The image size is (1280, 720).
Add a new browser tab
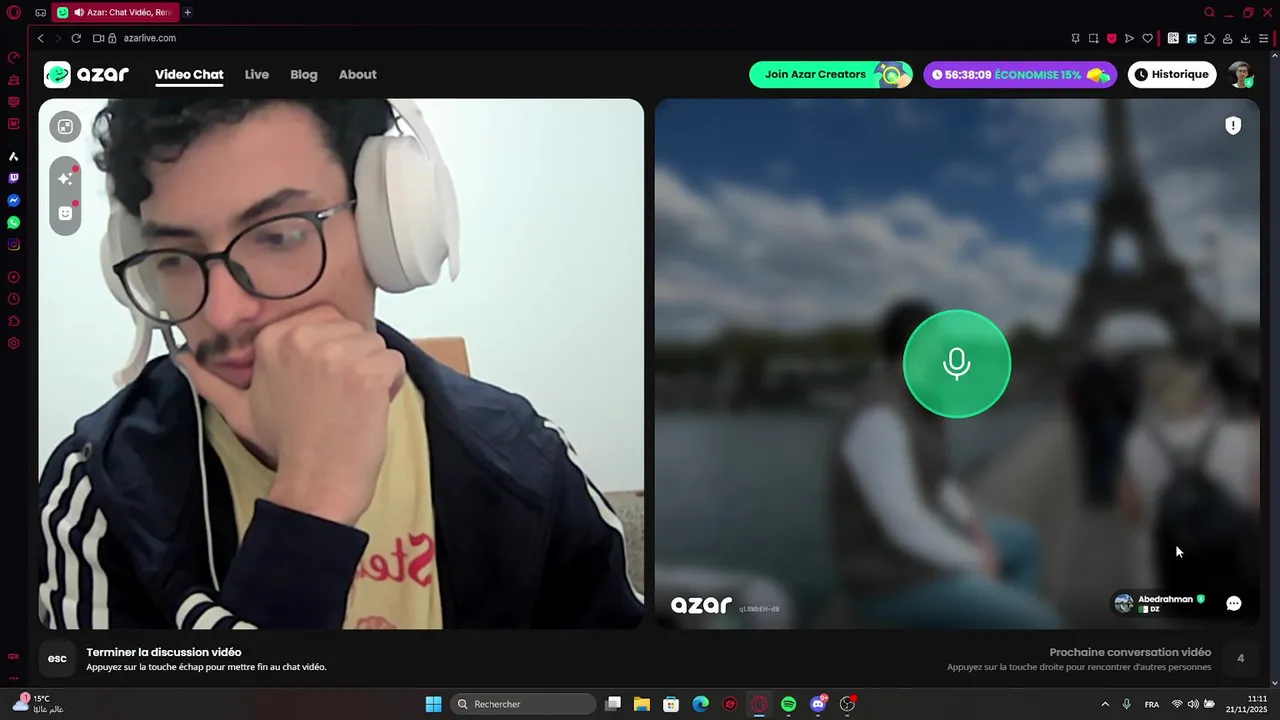point(187,13)
